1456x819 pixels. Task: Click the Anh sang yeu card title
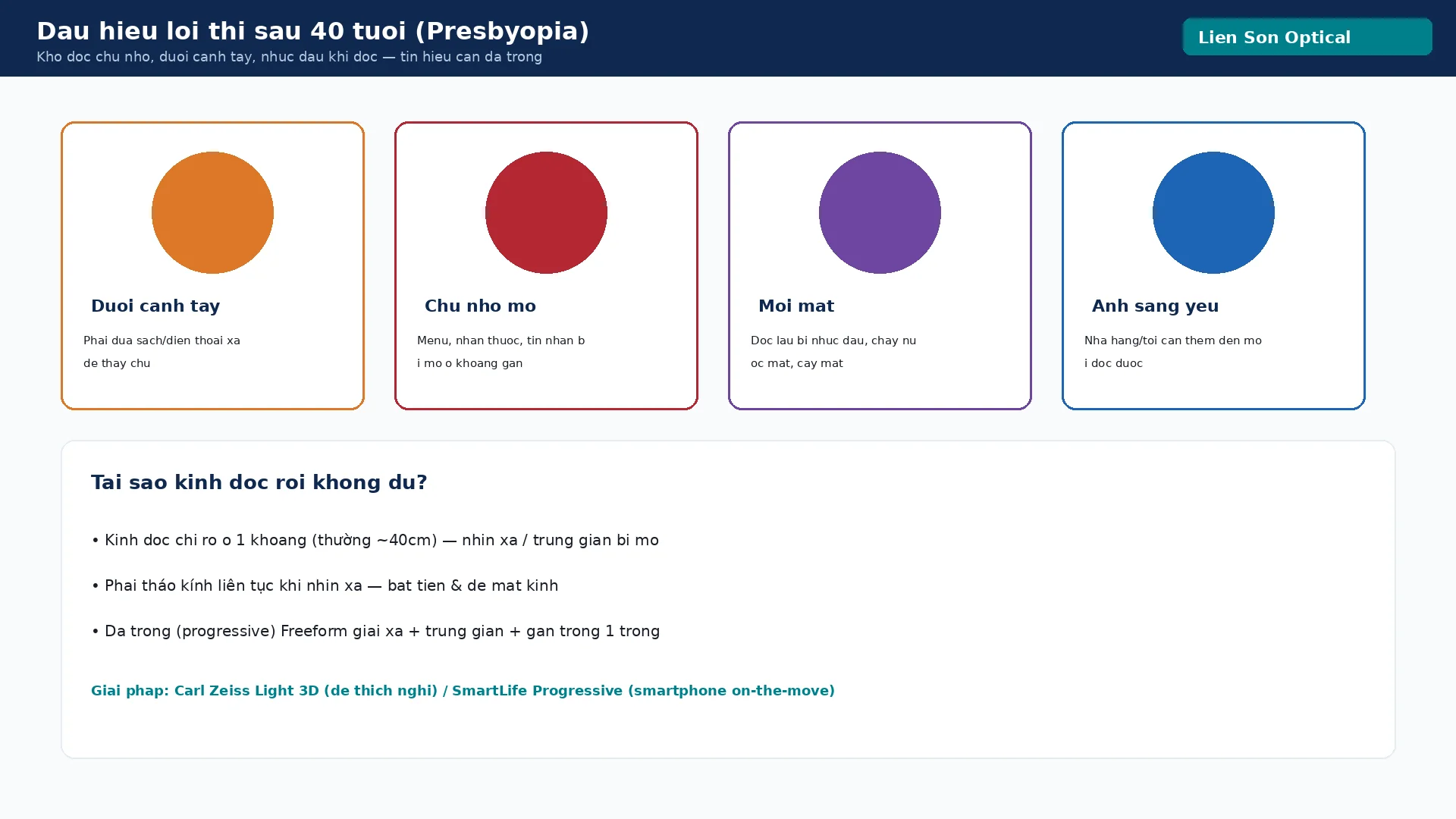coord(1155,306)
